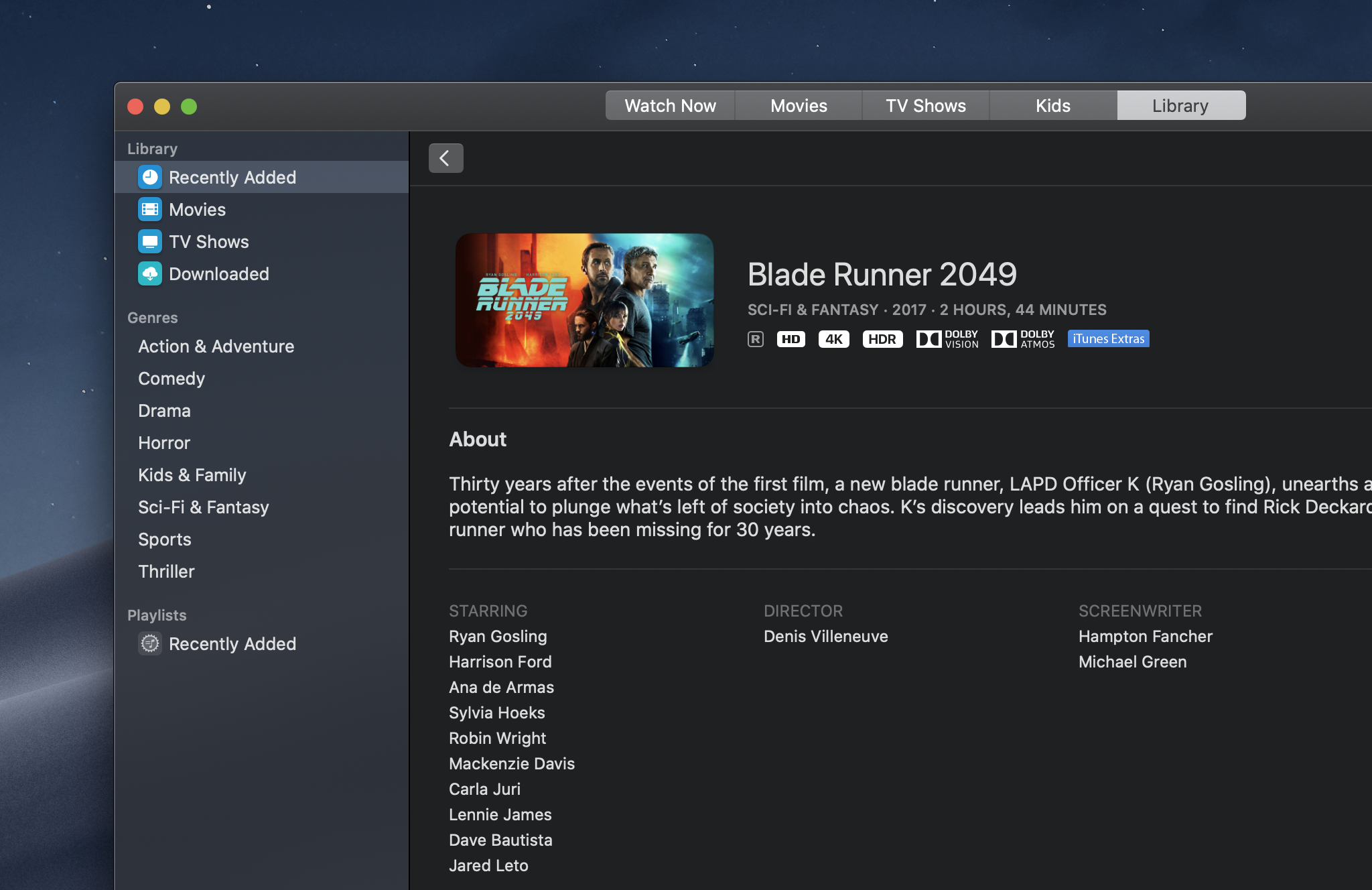Click director Denis Villeneuve's name
Image resolution: width=1372 pixels, height=890 pixels.
pos(825,637)
